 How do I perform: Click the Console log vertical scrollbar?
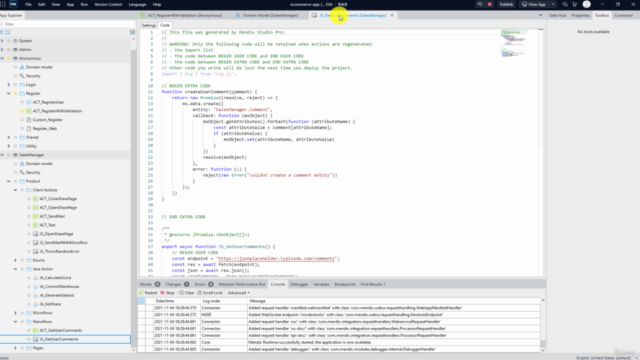pos(543,325)
